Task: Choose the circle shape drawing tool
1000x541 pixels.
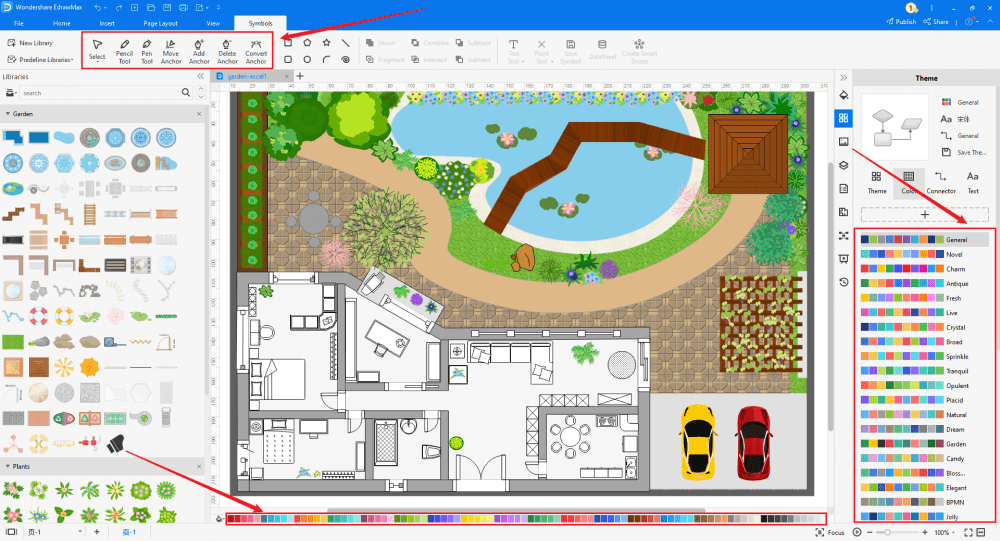Action: (x=307, y=59)
